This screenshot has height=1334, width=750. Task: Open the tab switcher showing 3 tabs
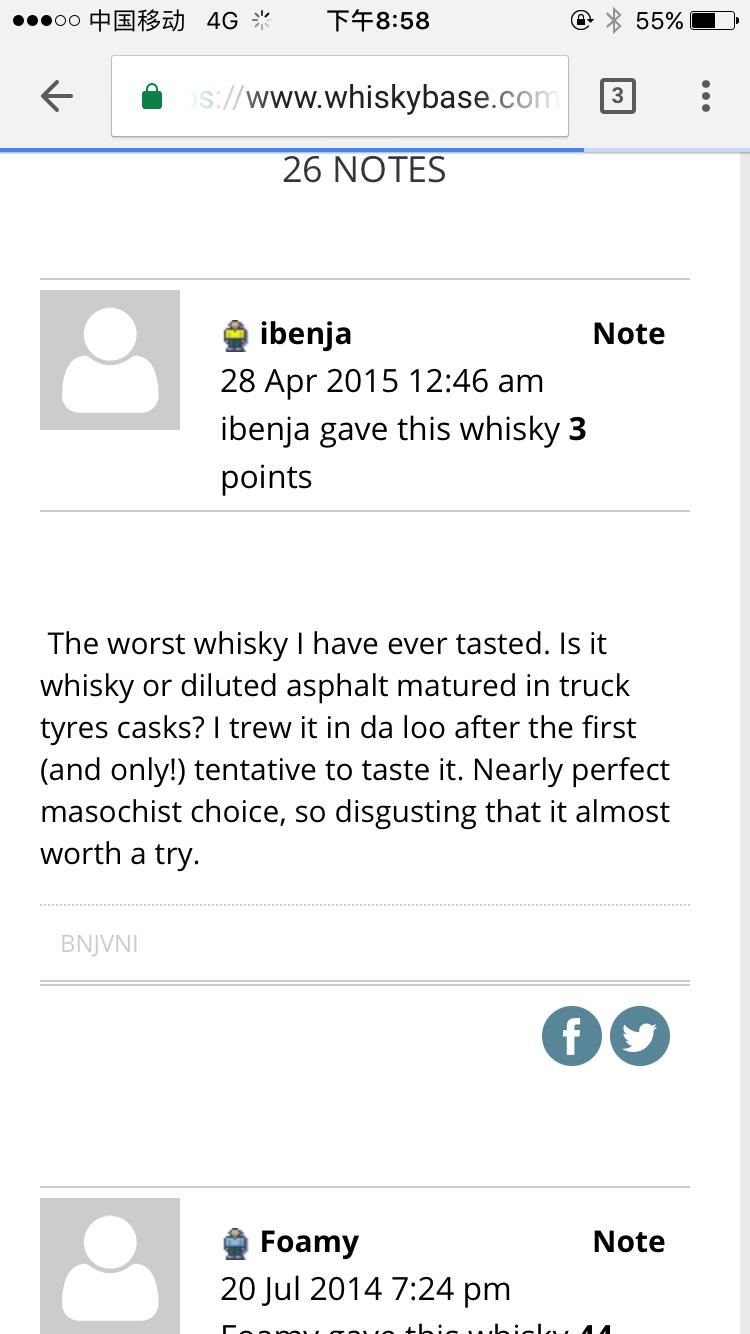(x=617, y=95)
